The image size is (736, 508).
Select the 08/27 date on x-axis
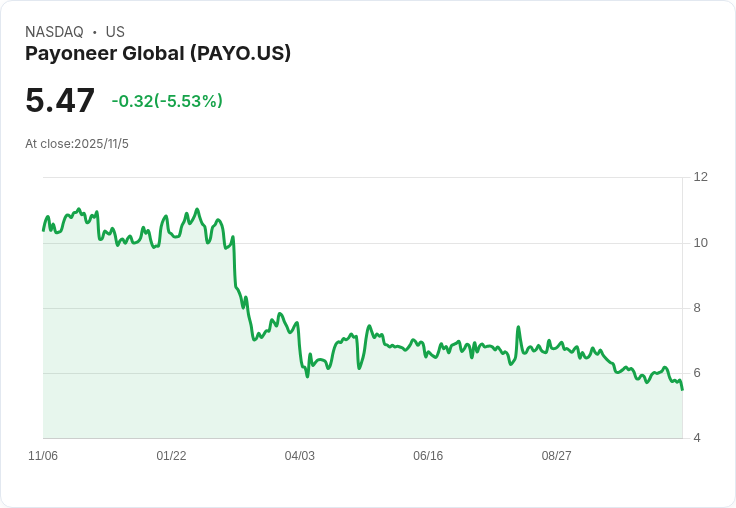(x=556, y=456)
